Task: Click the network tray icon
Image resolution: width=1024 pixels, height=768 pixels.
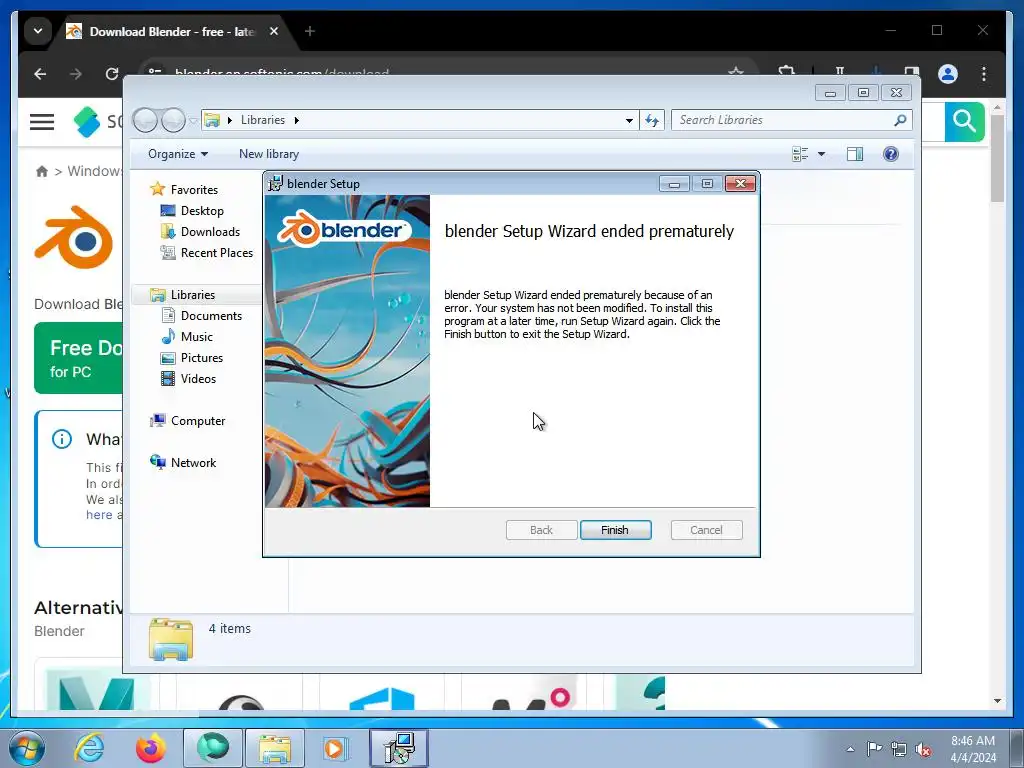Action: pyautogui.click(x=899, y=749)
